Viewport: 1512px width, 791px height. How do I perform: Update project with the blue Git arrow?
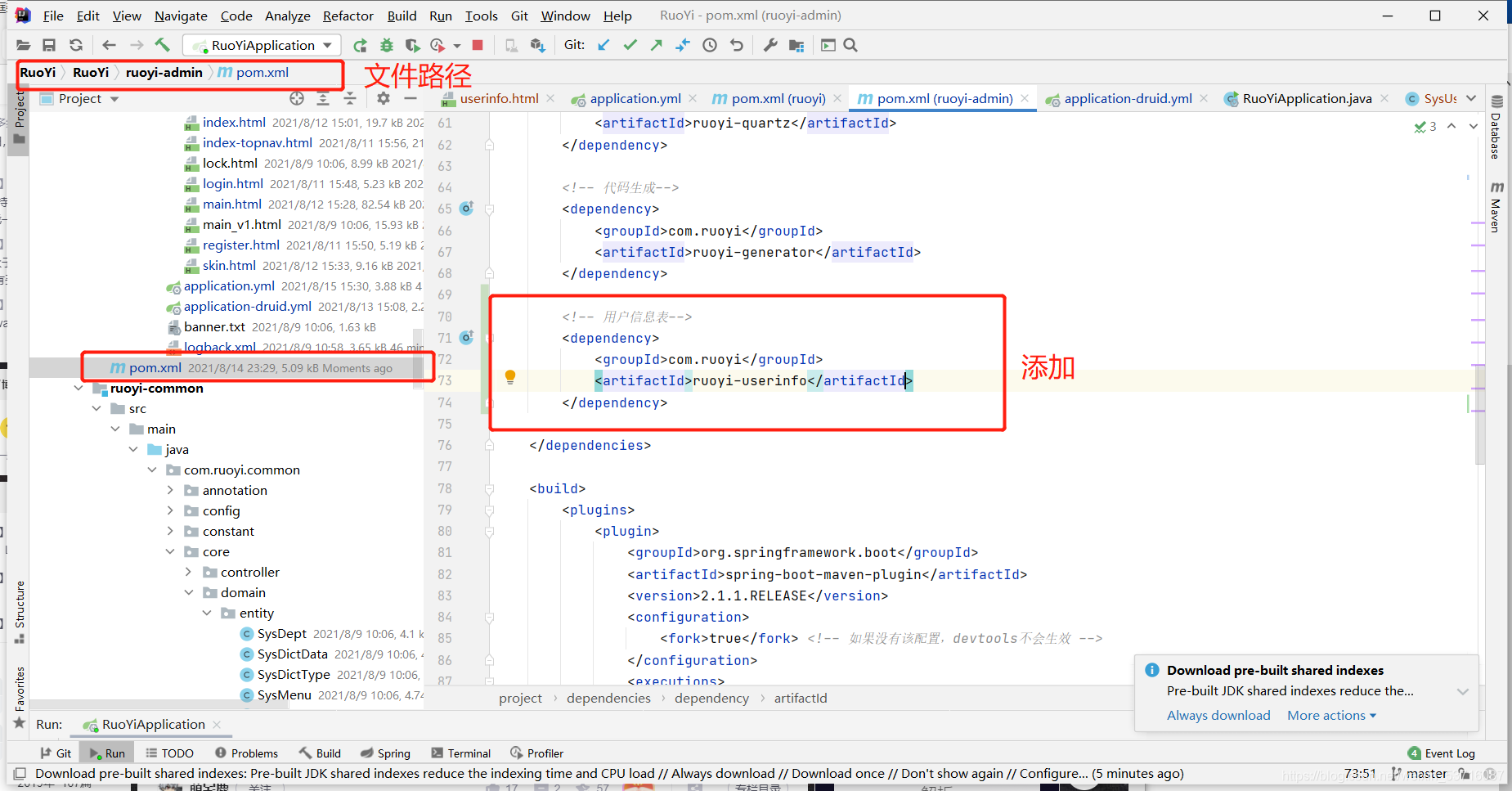click(603, 45)
